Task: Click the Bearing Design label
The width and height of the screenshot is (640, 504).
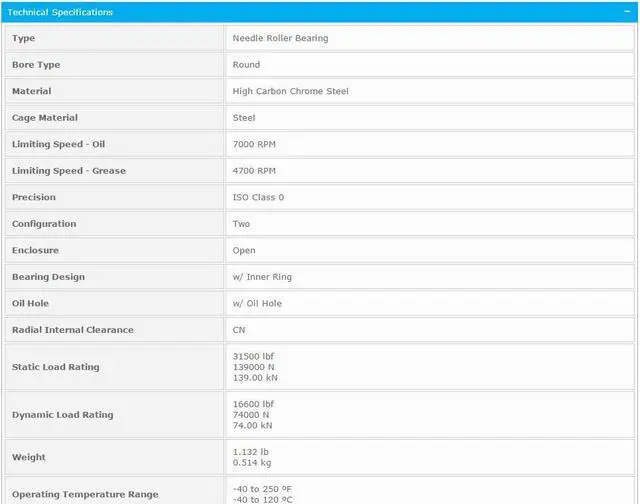Action: pos(48,277)
